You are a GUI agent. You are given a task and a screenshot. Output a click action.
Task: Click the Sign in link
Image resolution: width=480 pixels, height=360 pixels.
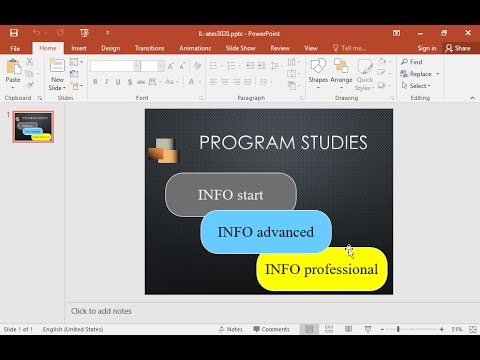click(x=427, y=48)
